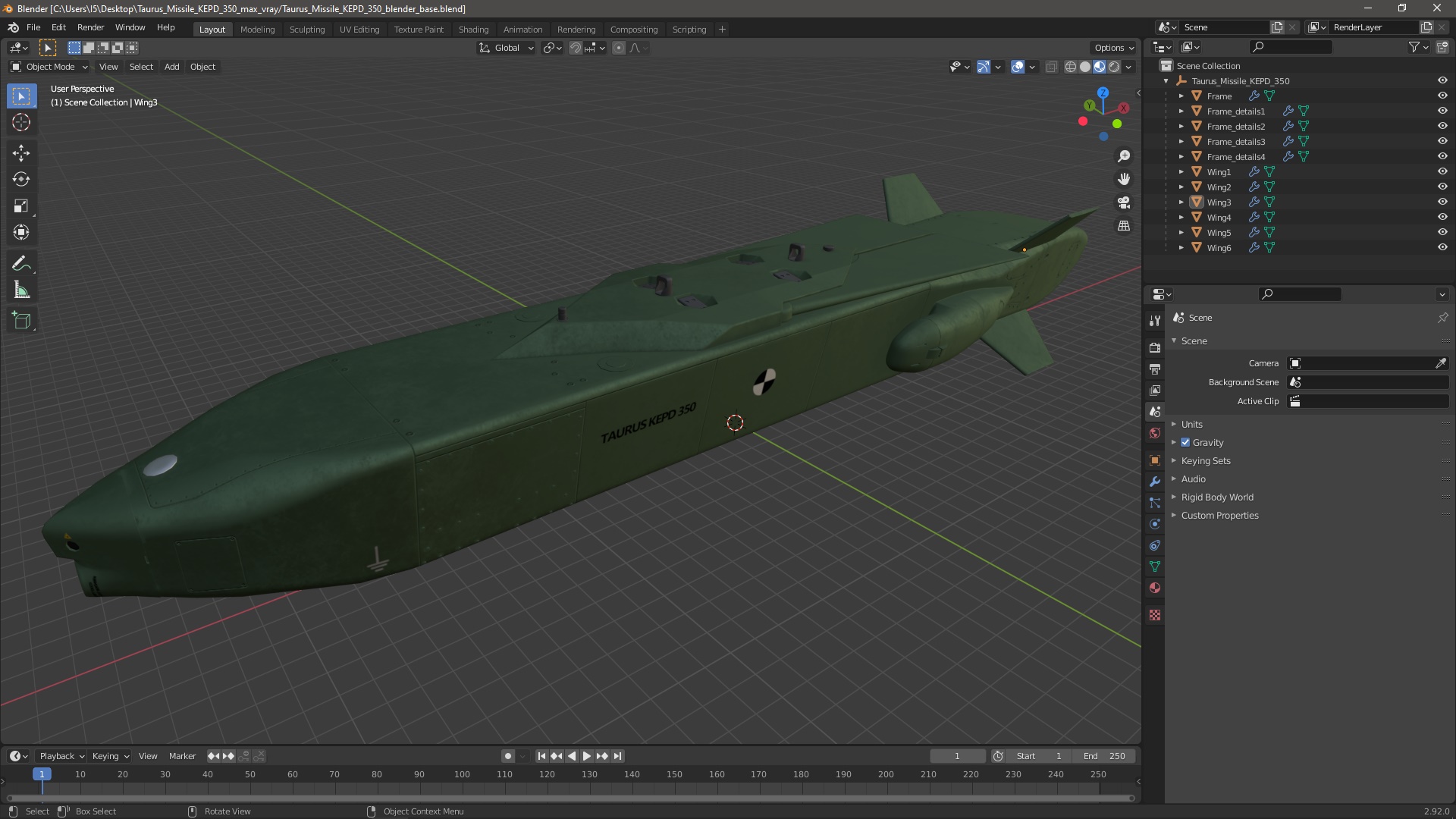Expand the Units panel

click(x=1191, y=425)
